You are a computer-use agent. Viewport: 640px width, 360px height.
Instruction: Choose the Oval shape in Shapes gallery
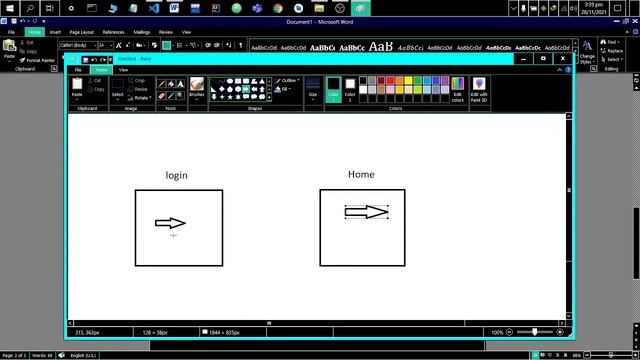pyautogui.click(x=230, y=81)
